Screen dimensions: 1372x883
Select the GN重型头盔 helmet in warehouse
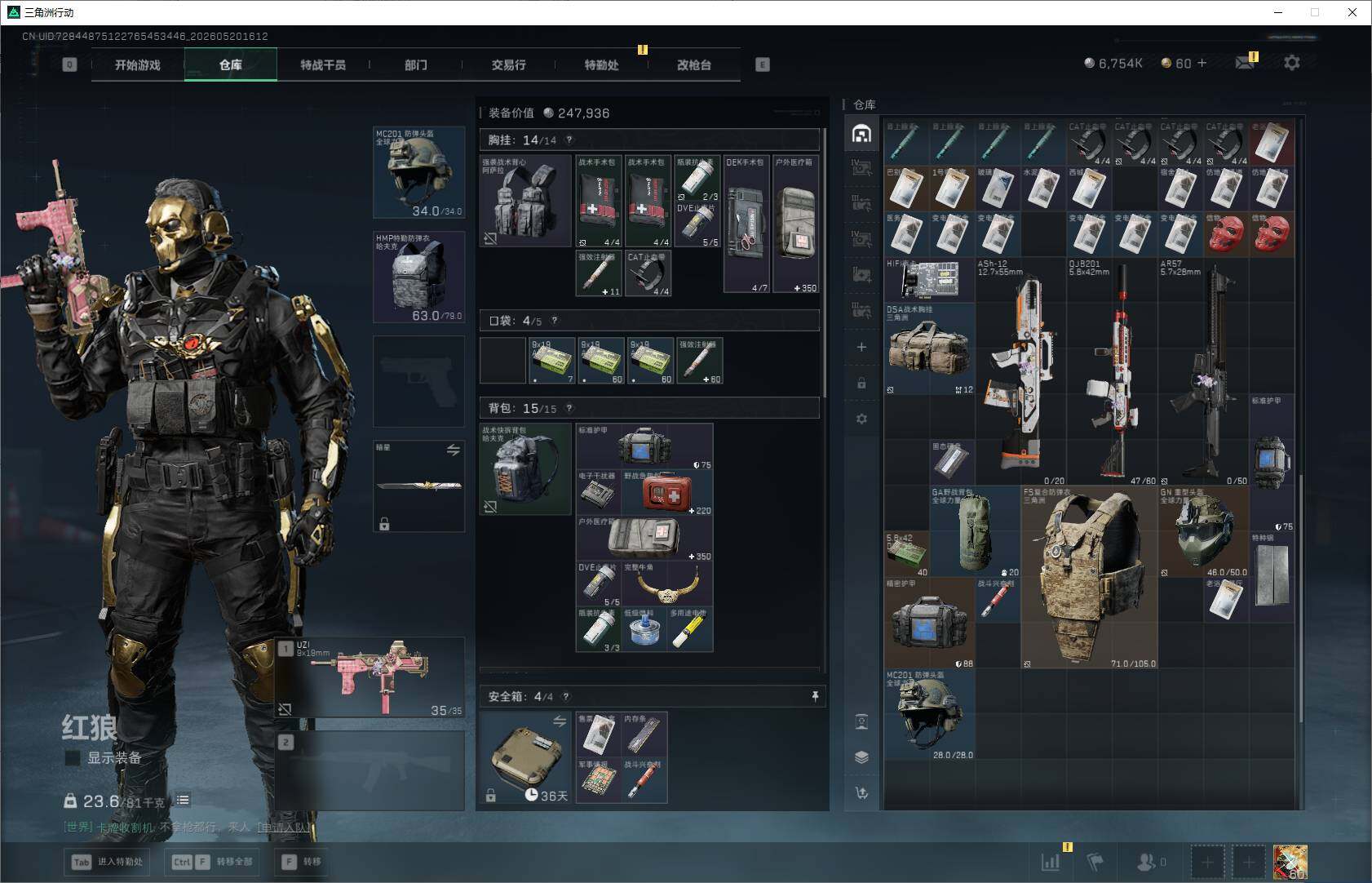1203,532
